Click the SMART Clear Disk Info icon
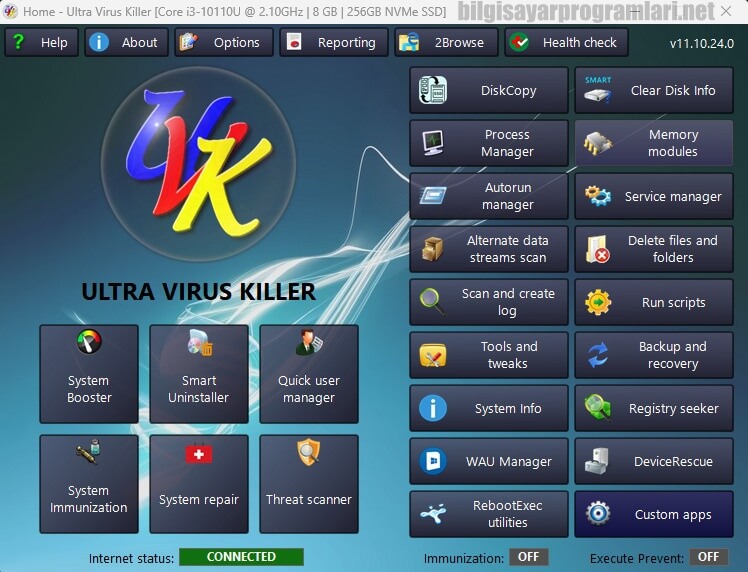The image size is (748, 572). [598, 90]
